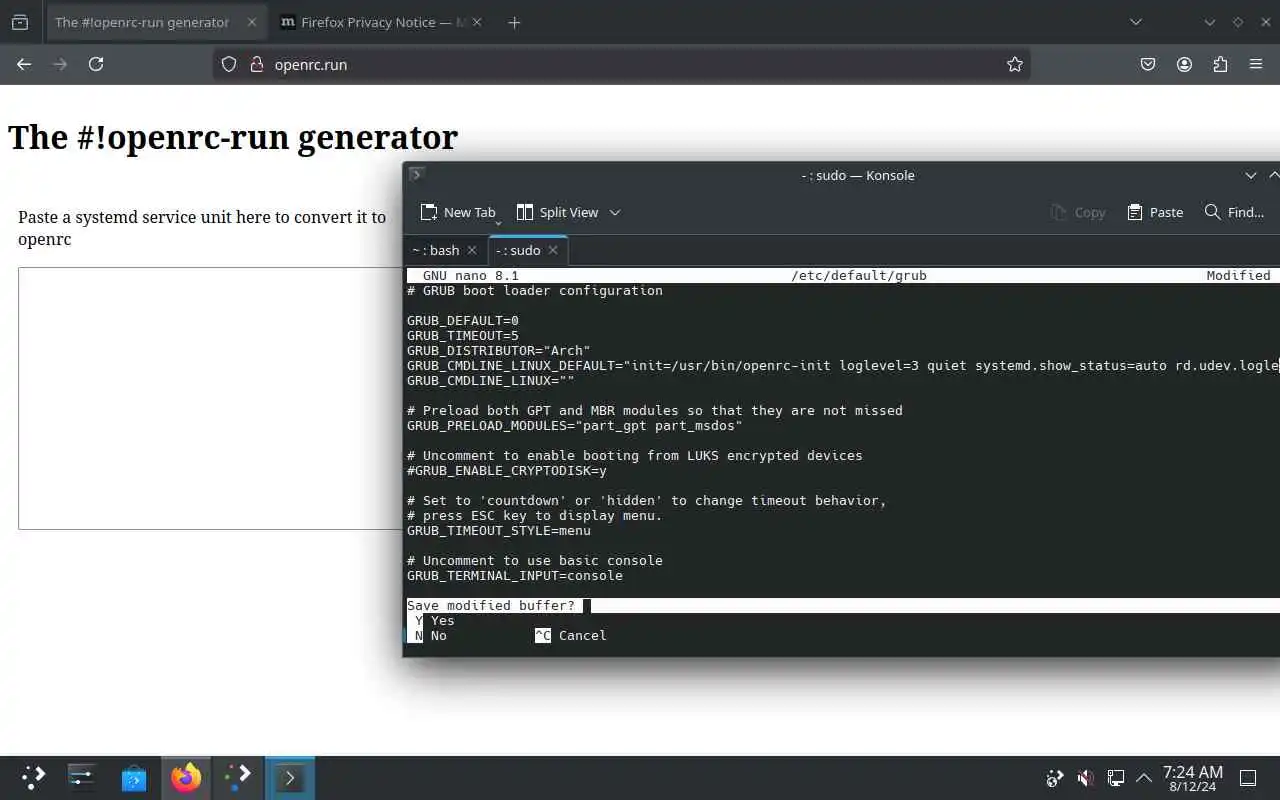Click the GRUB_CMDLINE_LINUX="" line
The height and width of the screenshot is (800, 1280).
[x=491, y=380]
